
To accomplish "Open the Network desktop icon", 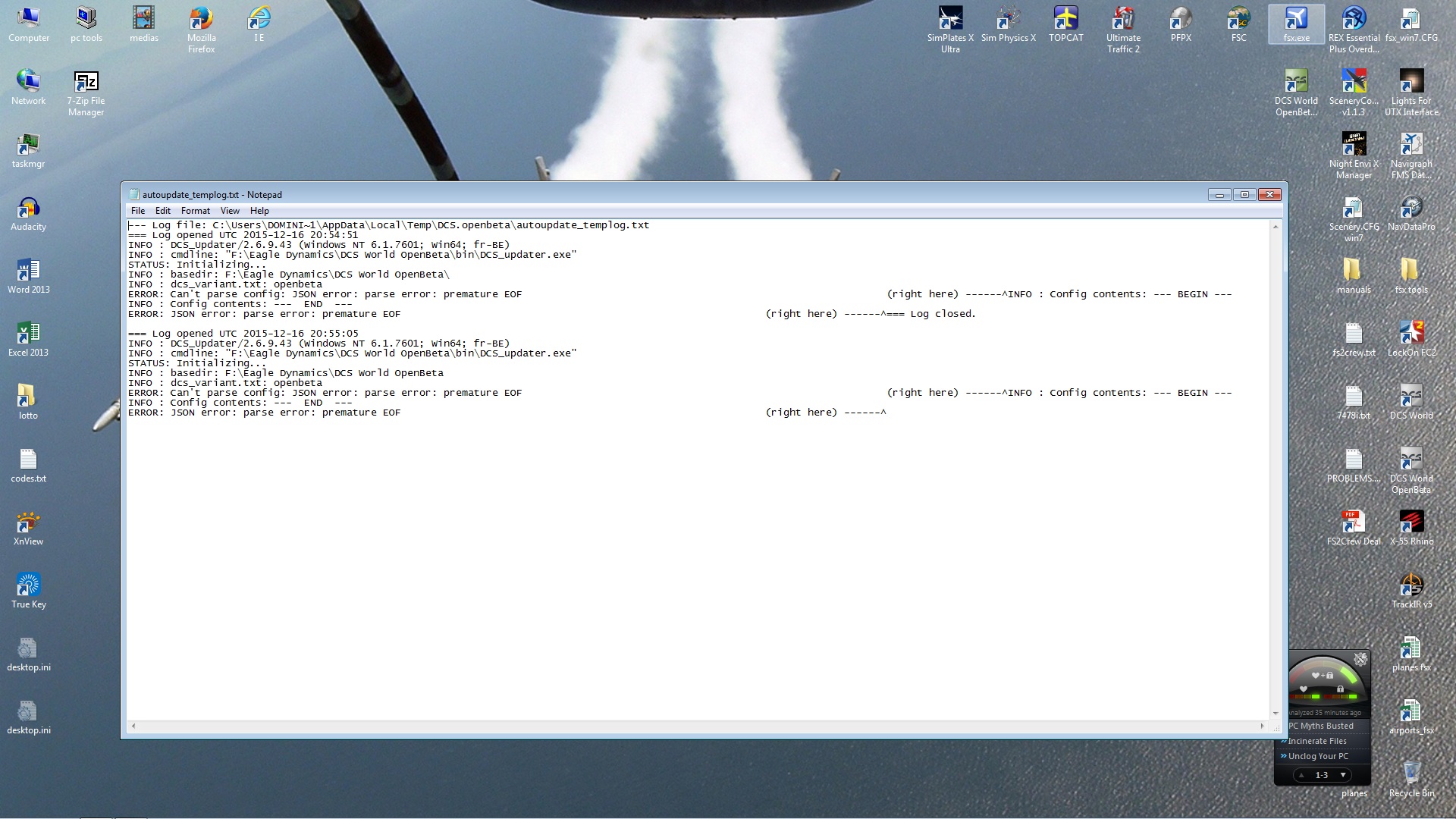I will point(28,87).
